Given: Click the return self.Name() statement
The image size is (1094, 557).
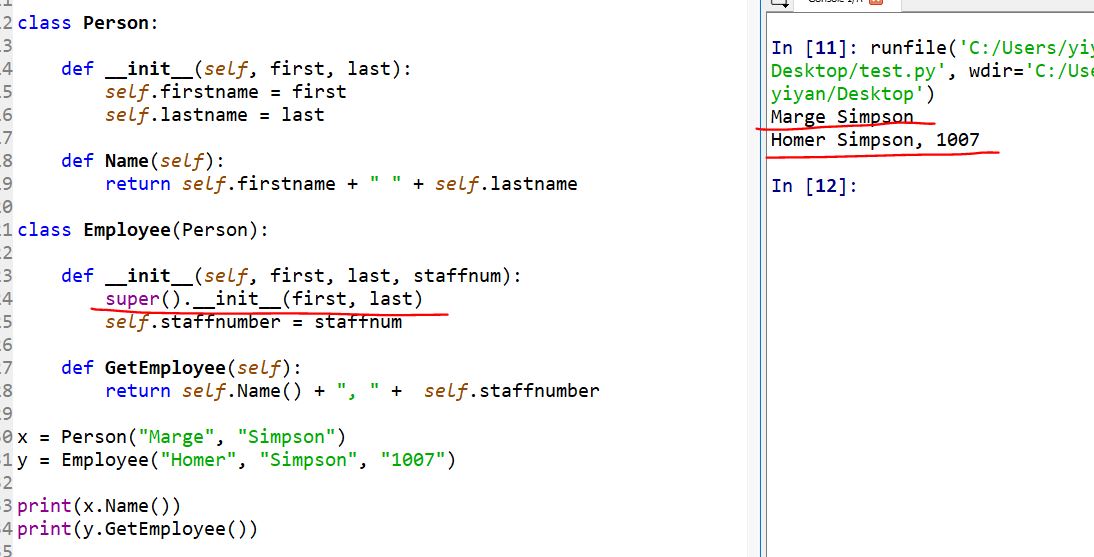Looking at the screenshot, I should click(352, 391).
